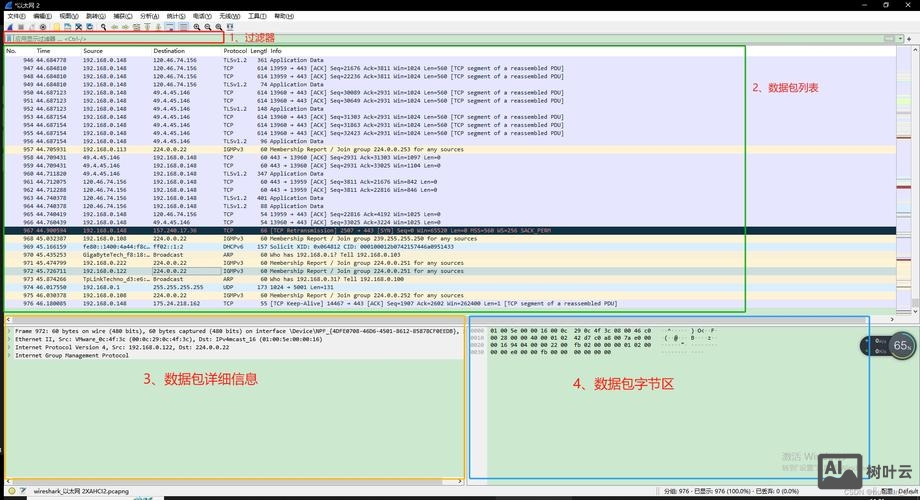Select packet 969 DHCPv6 Solicit row

coord(450,247)
